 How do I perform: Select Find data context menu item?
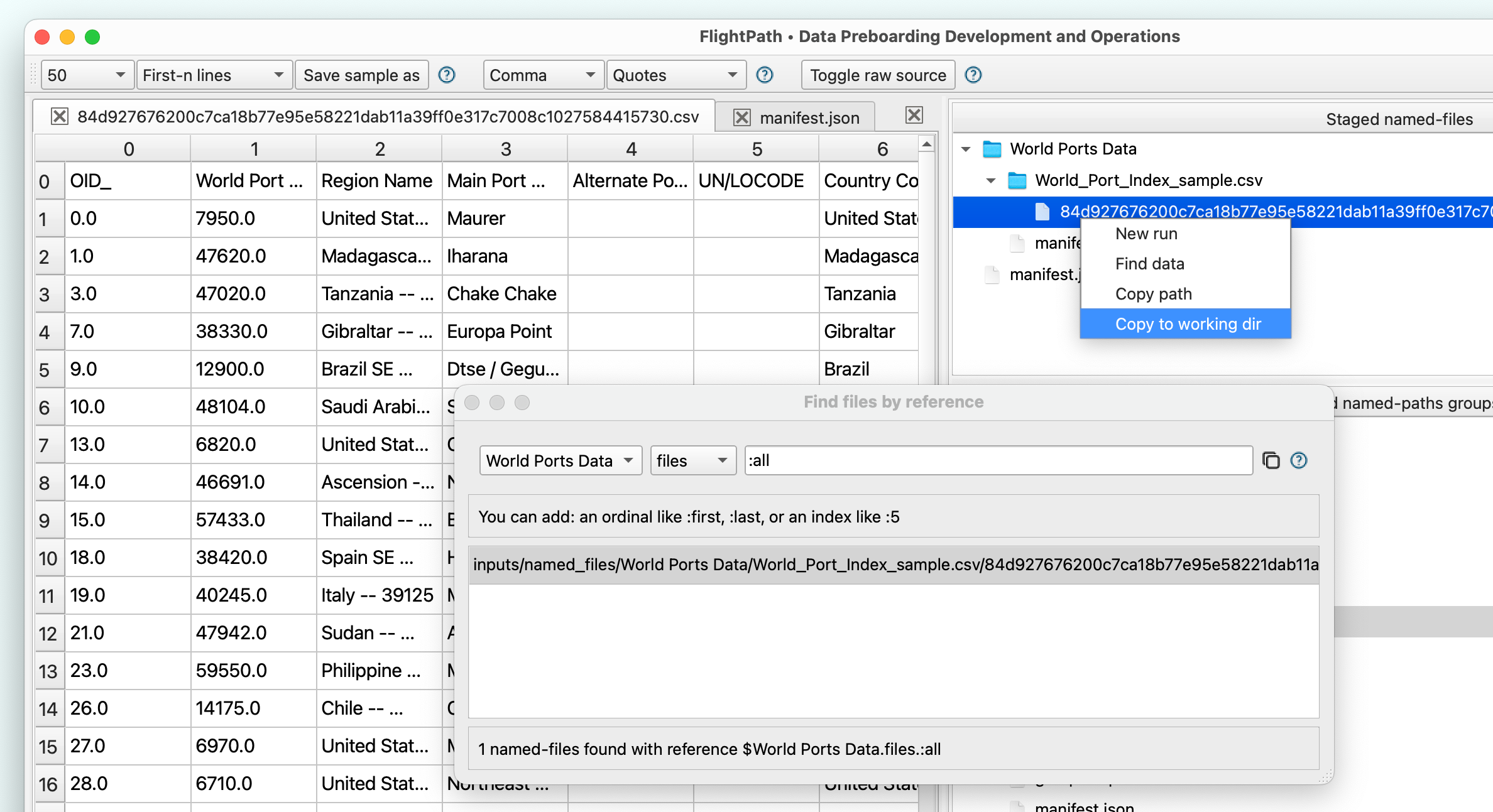tap(1185, 264)
